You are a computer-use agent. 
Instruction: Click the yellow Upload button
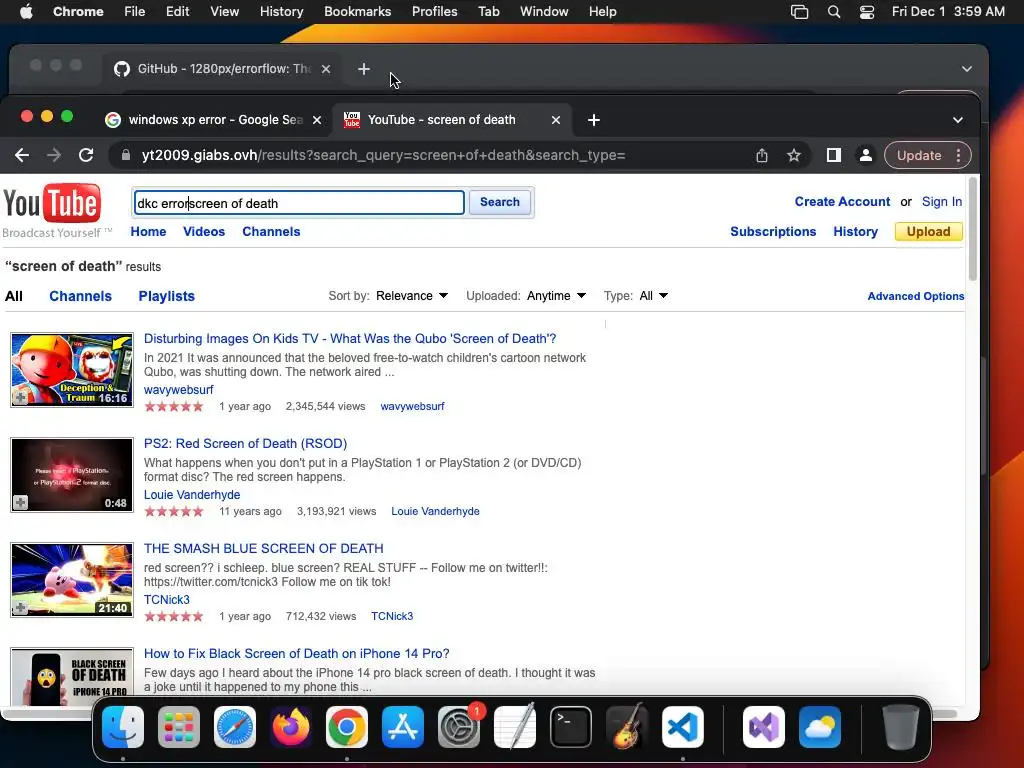pyautogui.click(x=928, y=232)
